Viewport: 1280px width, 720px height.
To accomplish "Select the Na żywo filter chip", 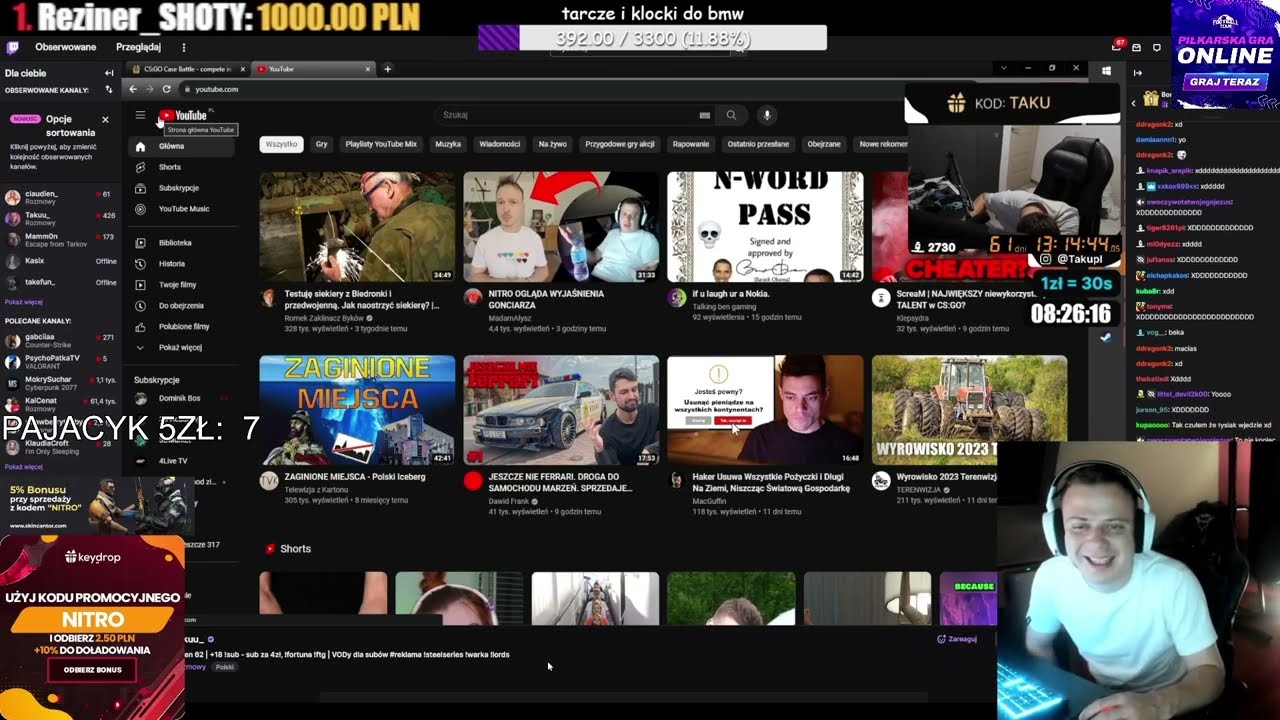I will pos(552,144).
